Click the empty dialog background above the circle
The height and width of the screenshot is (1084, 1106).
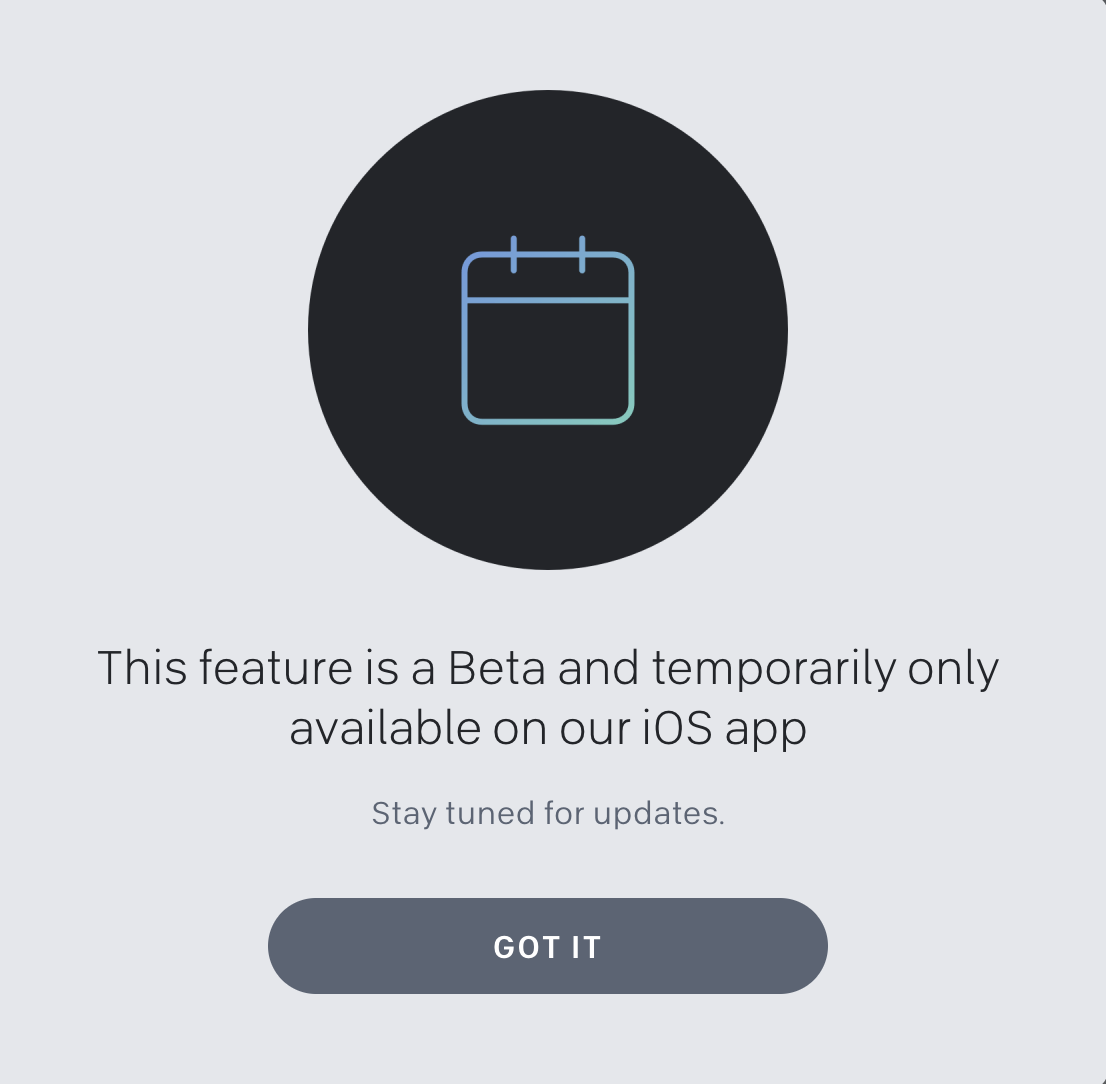coord(548,44)
